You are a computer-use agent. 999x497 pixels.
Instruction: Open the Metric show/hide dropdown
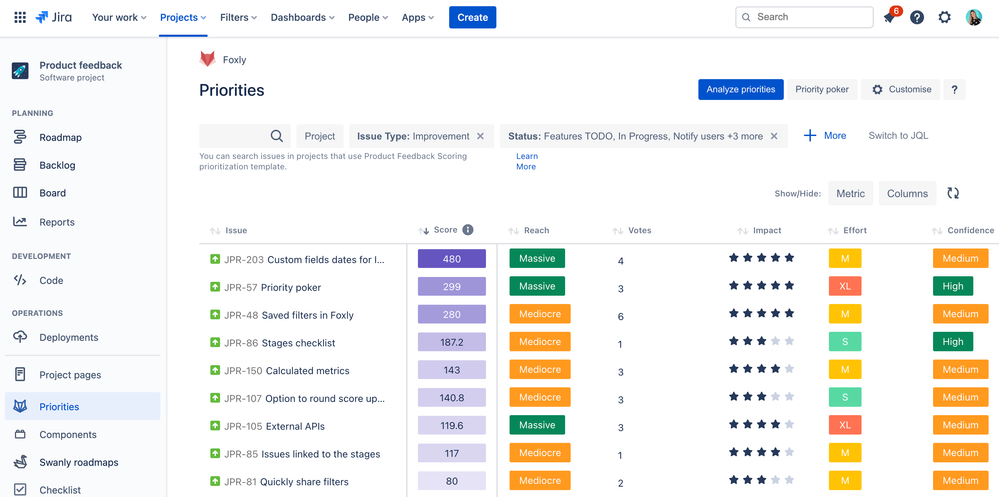(x=851, y=194)
